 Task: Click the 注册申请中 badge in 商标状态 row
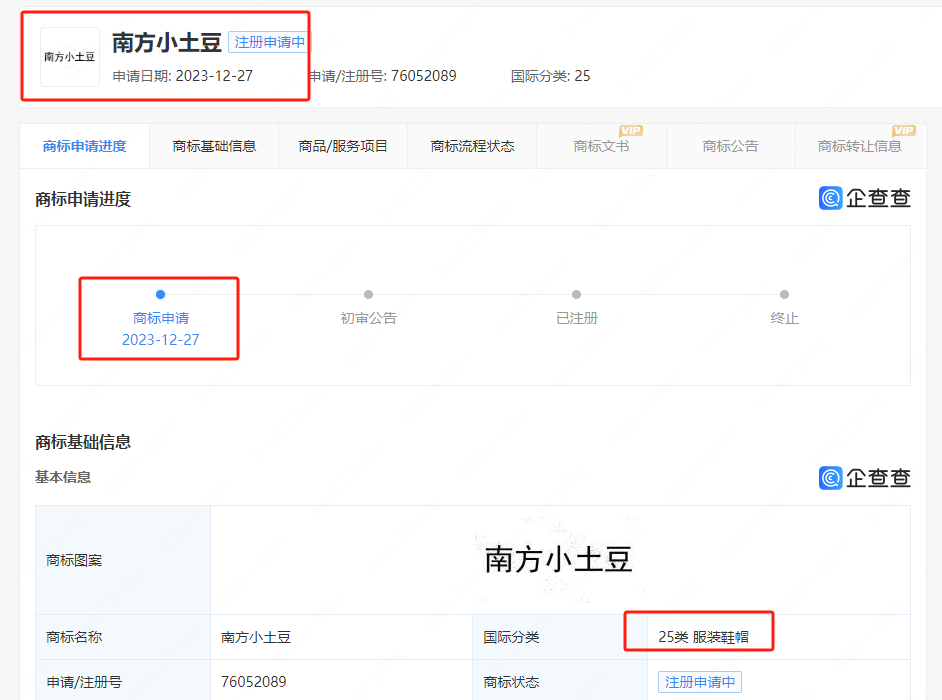pyautogui.click(x=700, y=682)
